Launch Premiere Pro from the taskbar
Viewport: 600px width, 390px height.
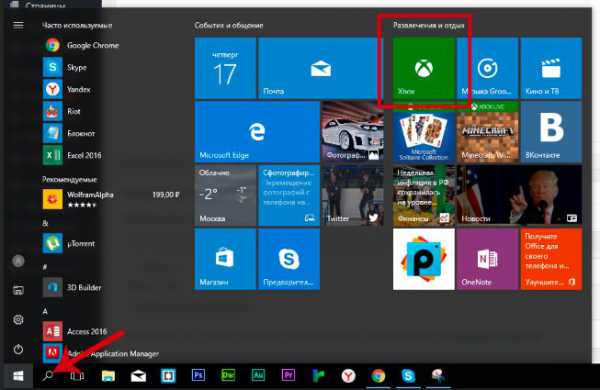(x=288, y=375)
